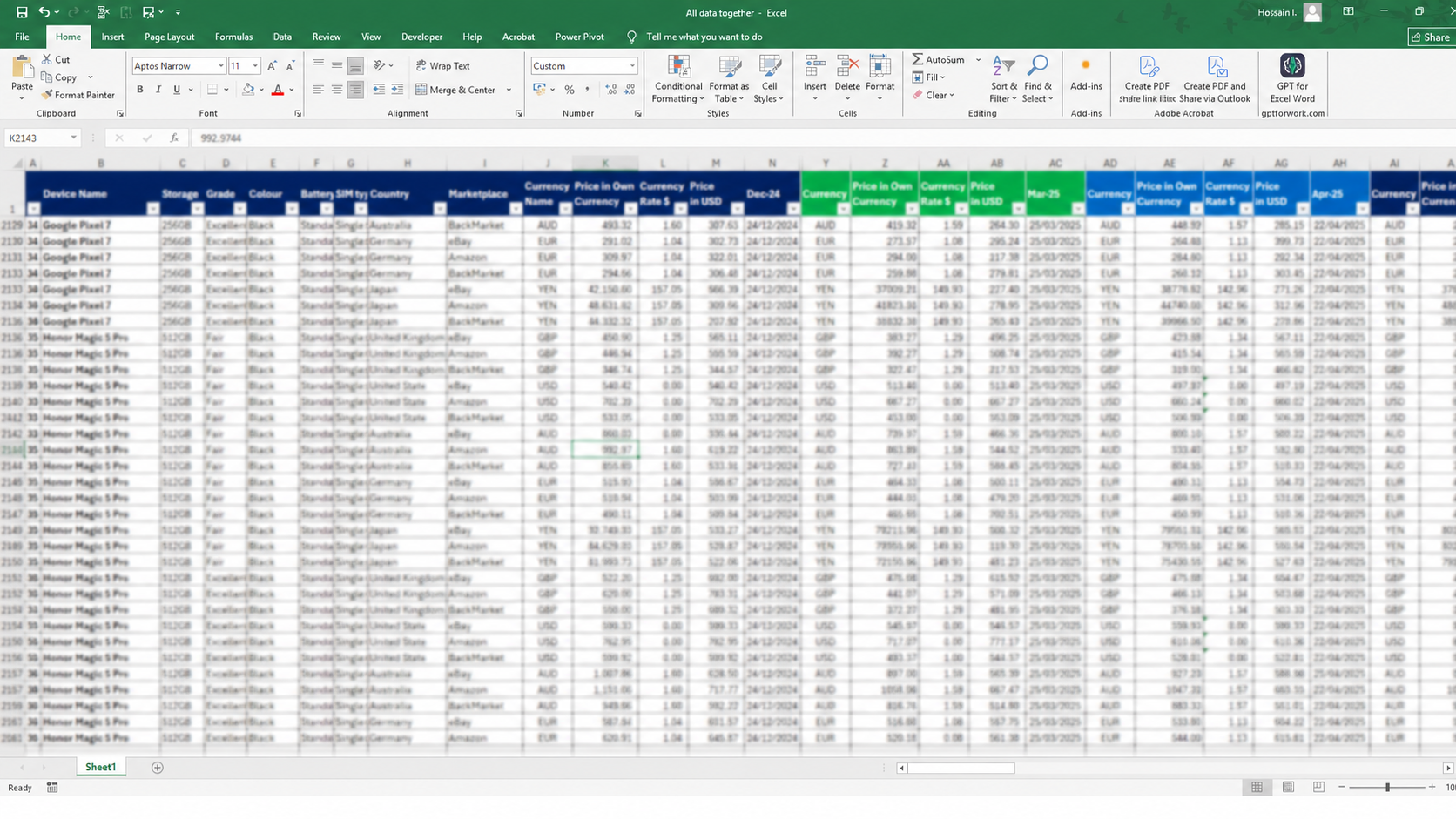Open the Name Box dropdown arrow
Image resolution: width=1456 pixels, height=819 pixels.
click(73, 138)
